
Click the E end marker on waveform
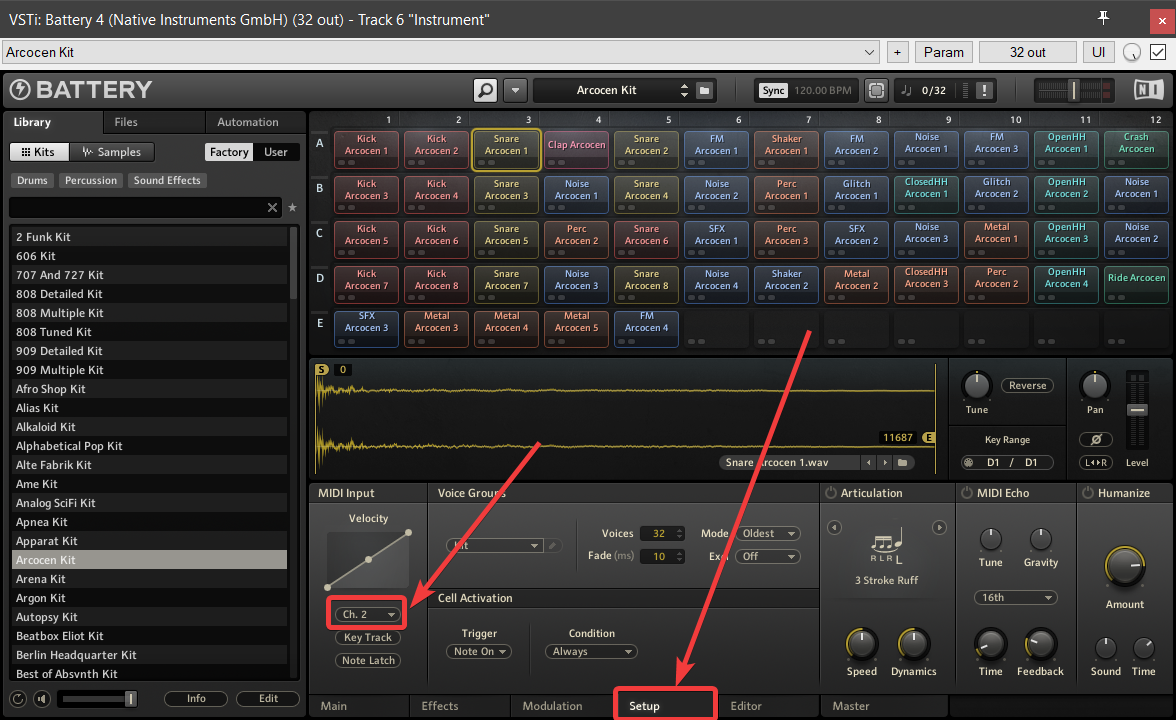coord(928,437)
